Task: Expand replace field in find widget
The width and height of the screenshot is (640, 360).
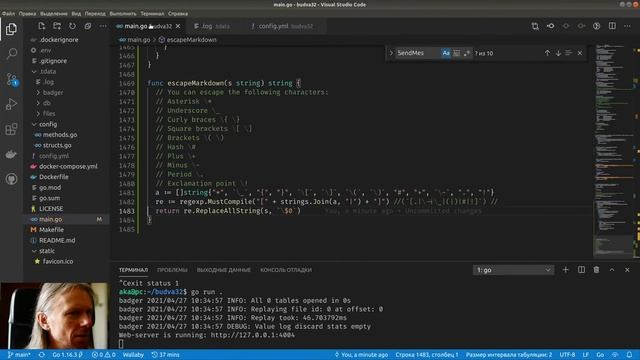Action: [x=391, y=53]
